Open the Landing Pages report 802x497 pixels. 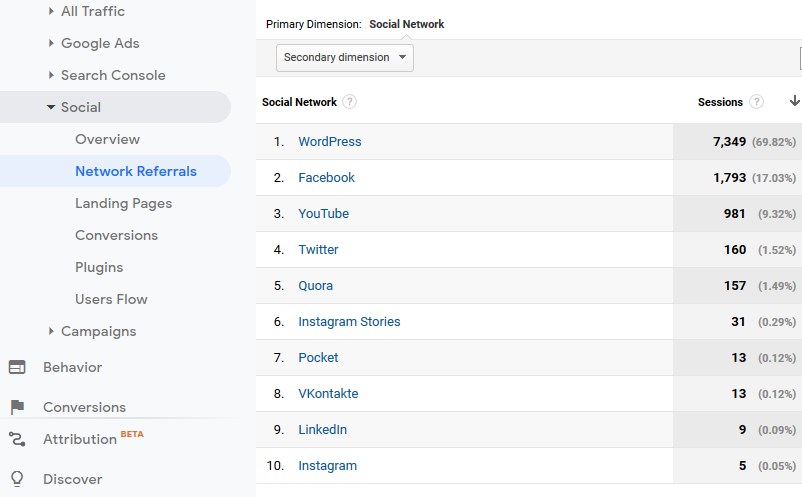(123, 204)
